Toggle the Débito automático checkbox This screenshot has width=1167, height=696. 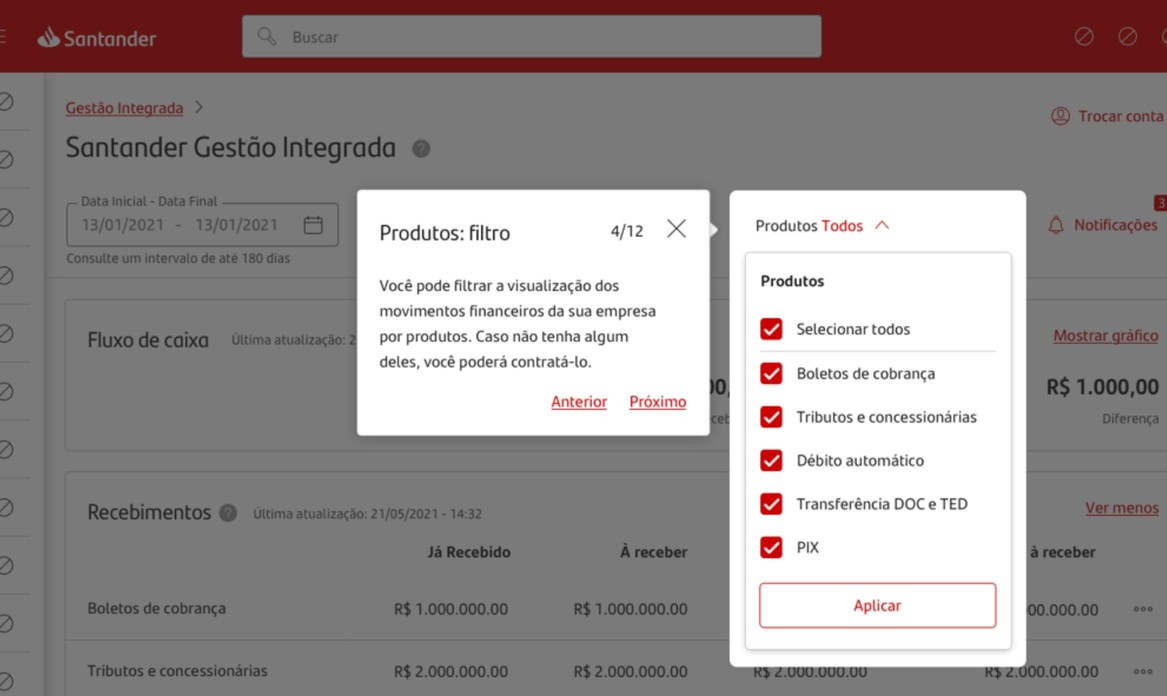(x=771, y=460)
